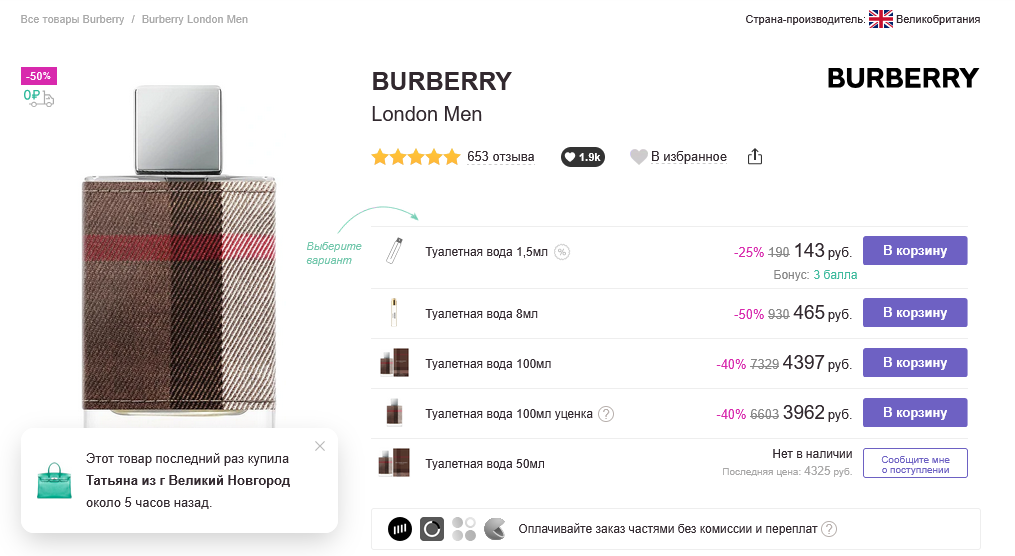Click the heart icon for favorites
Image resolution: width=1015 pixels, height=556 pixels.
click(638, 157)
